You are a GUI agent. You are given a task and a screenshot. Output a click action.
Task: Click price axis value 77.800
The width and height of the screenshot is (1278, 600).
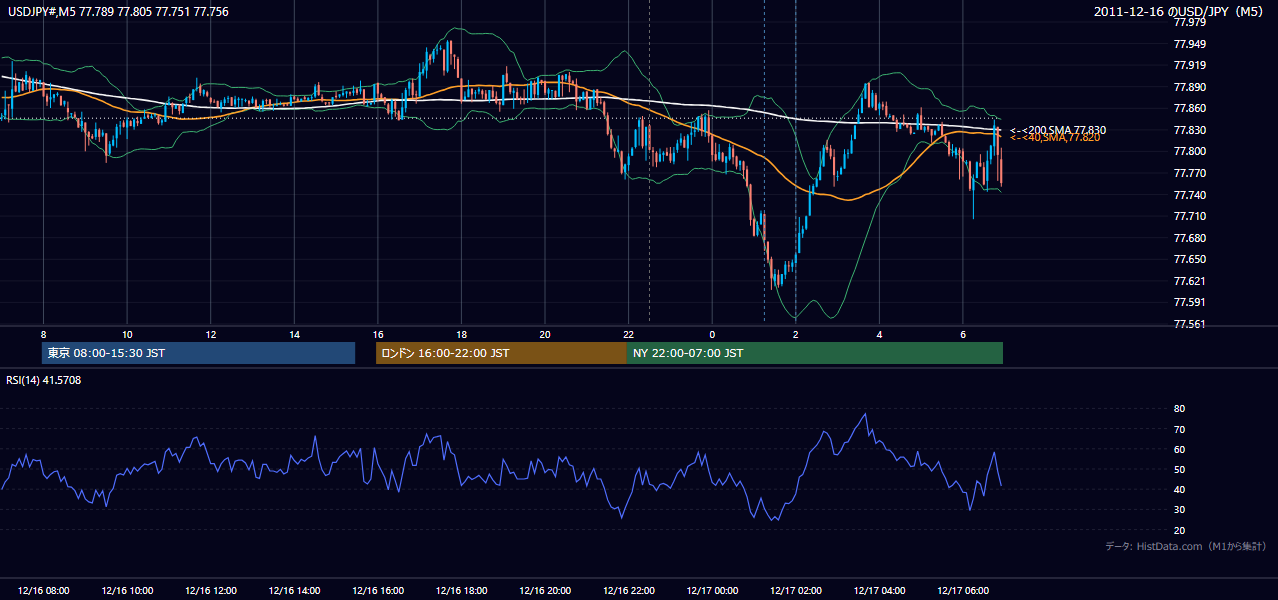click(1190, 151)
